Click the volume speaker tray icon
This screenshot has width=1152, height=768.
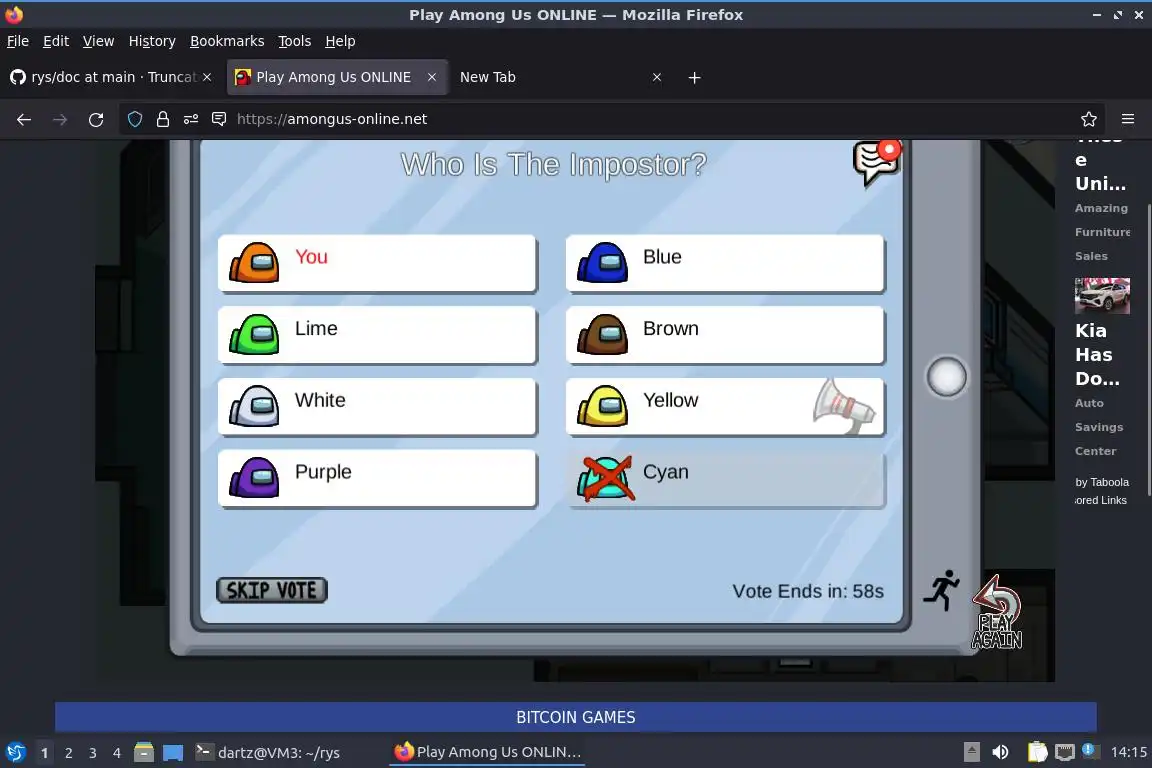1000,752
